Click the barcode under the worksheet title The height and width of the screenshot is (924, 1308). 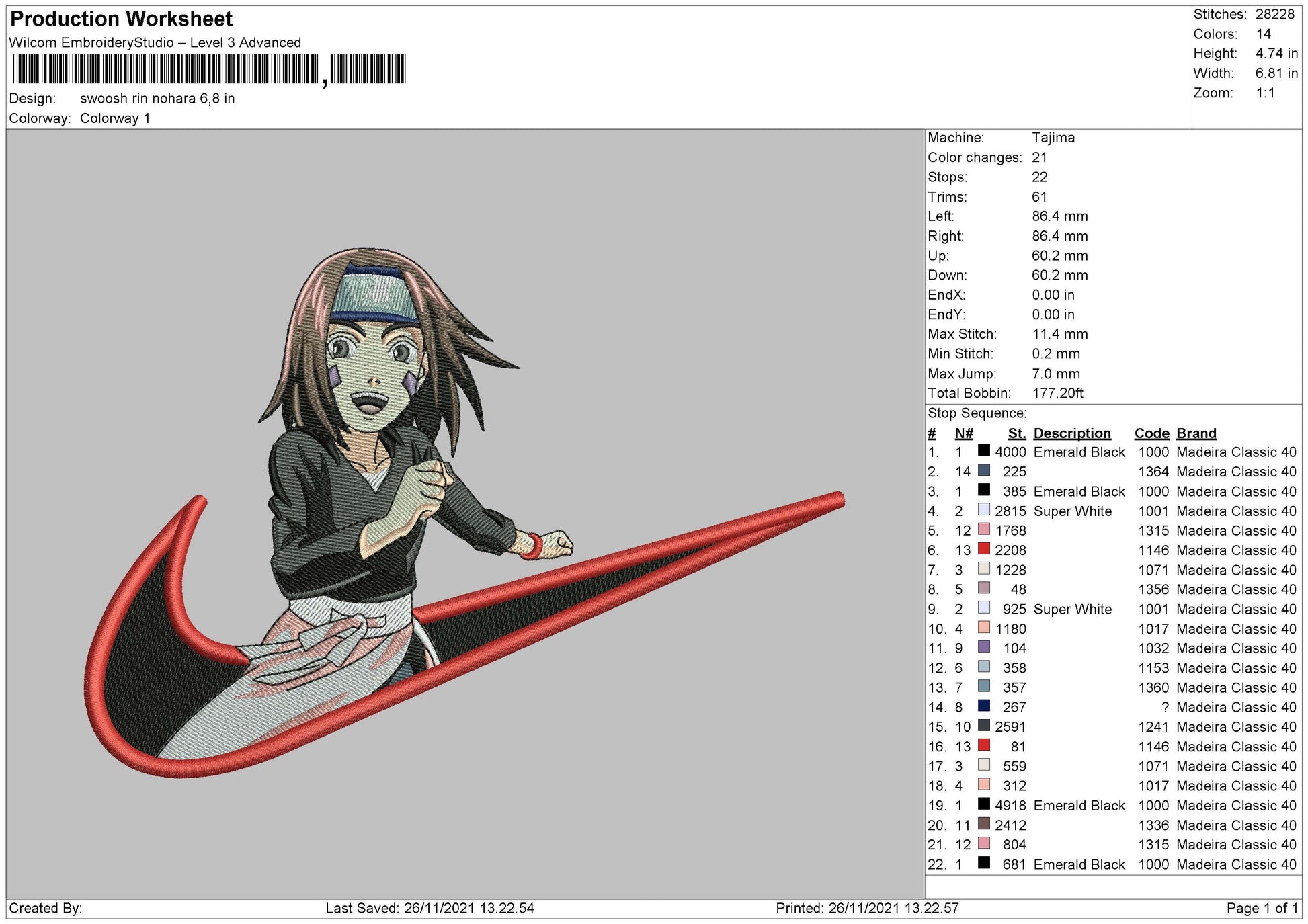(x=209, y=69)
